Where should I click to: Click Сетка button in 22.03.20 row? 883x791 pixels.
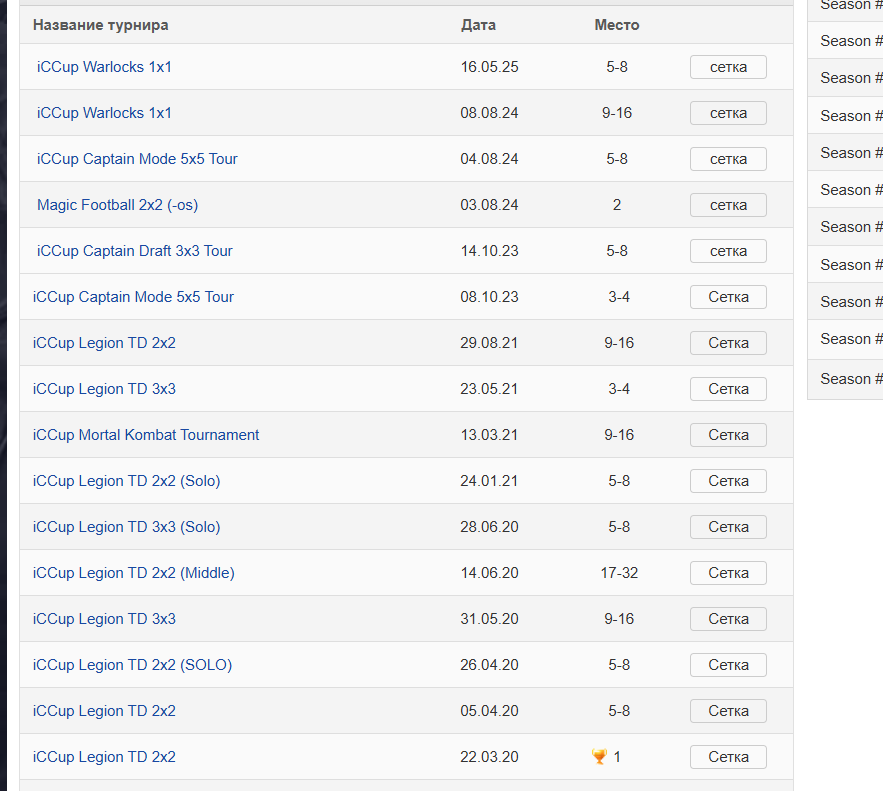(728, 757)
